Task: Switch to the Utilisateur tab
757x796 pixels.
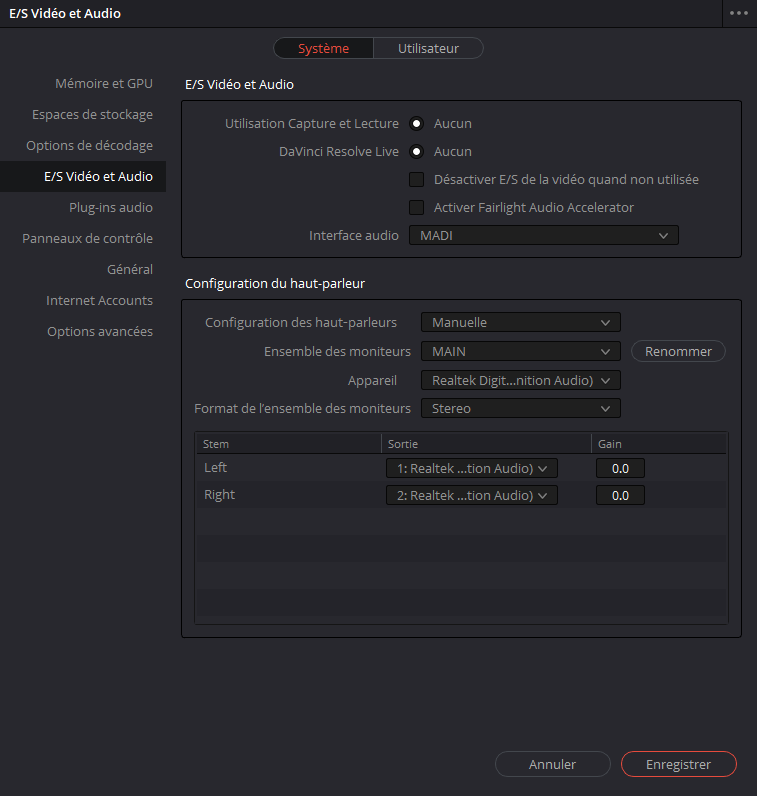Action: click(x=428, y=48)
